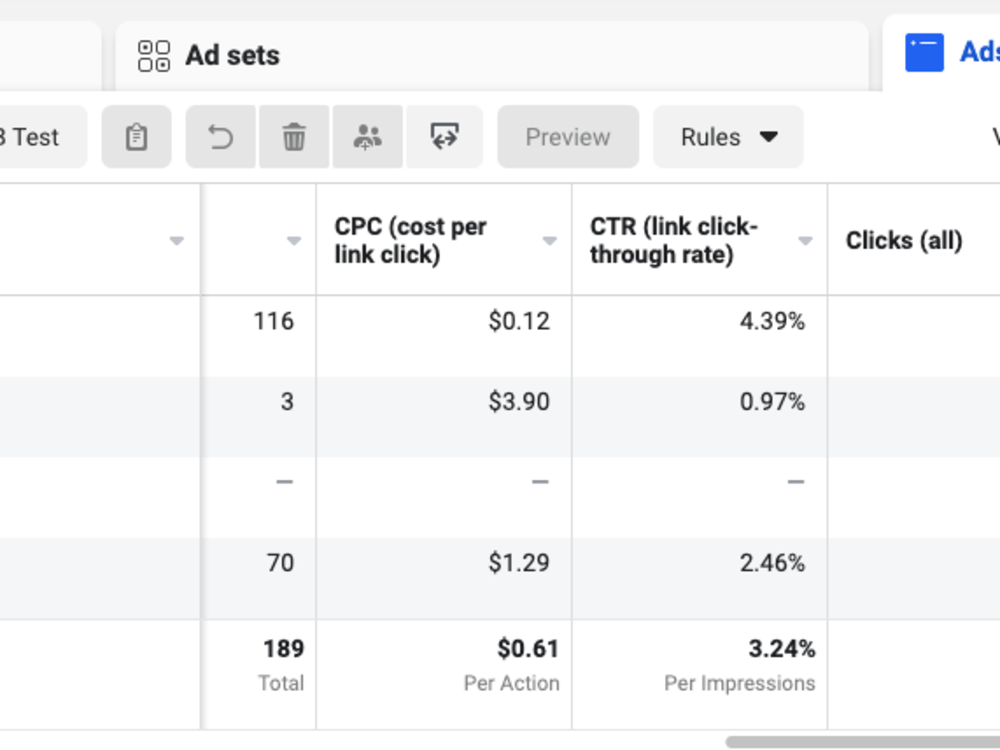Click the audience sharing icon
Image resolution: width=1000 pixels, height=750 pixels.
point(369,137)
